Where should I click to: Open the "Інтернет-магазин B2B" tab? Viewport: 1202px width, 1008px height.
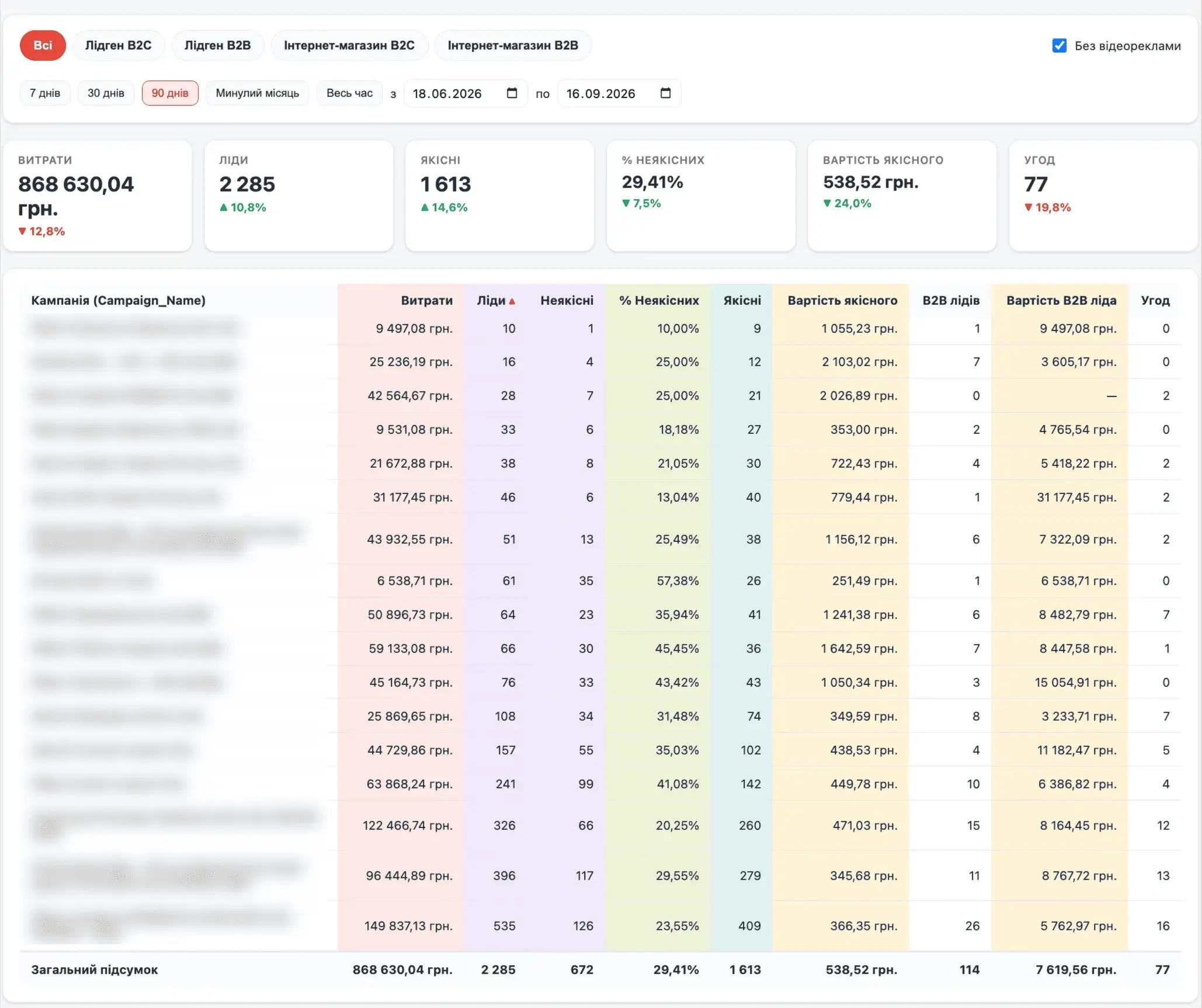pyautogui.click(x=513, y=46)
